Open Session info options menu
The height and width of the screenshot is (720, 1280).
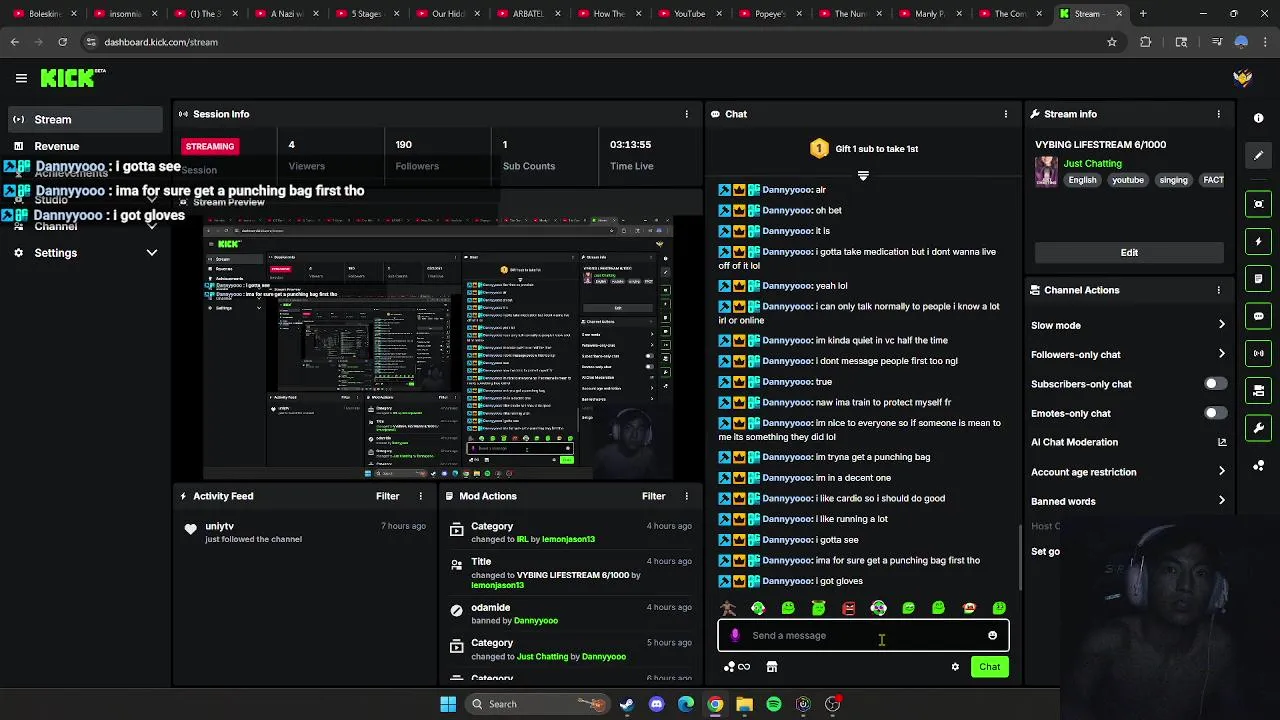click(686, 114)
